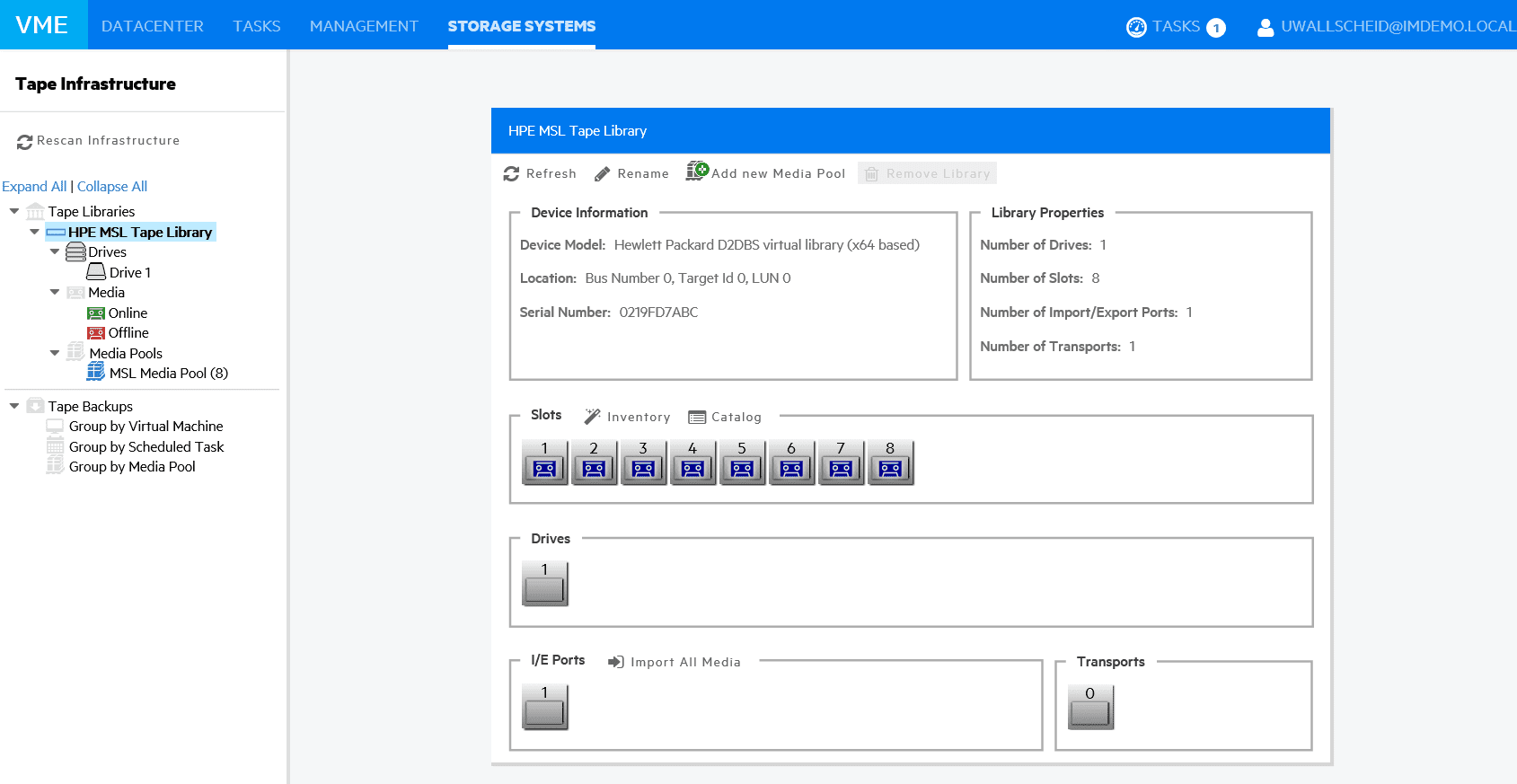Select Offline media in the tree
This screenshot has width=1517, height=784.
click(x=128, y=333)
